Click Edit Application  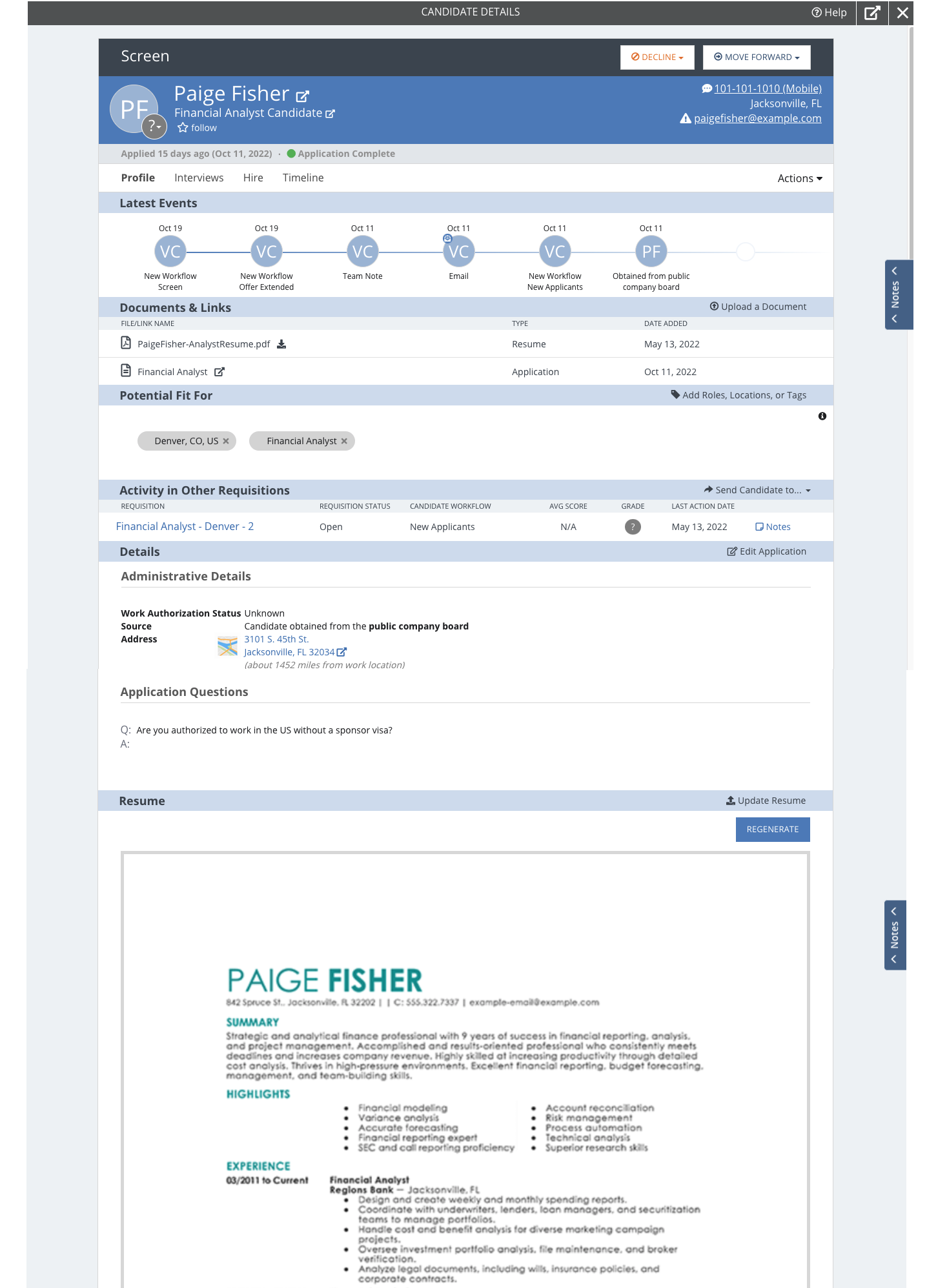[766, 551]
